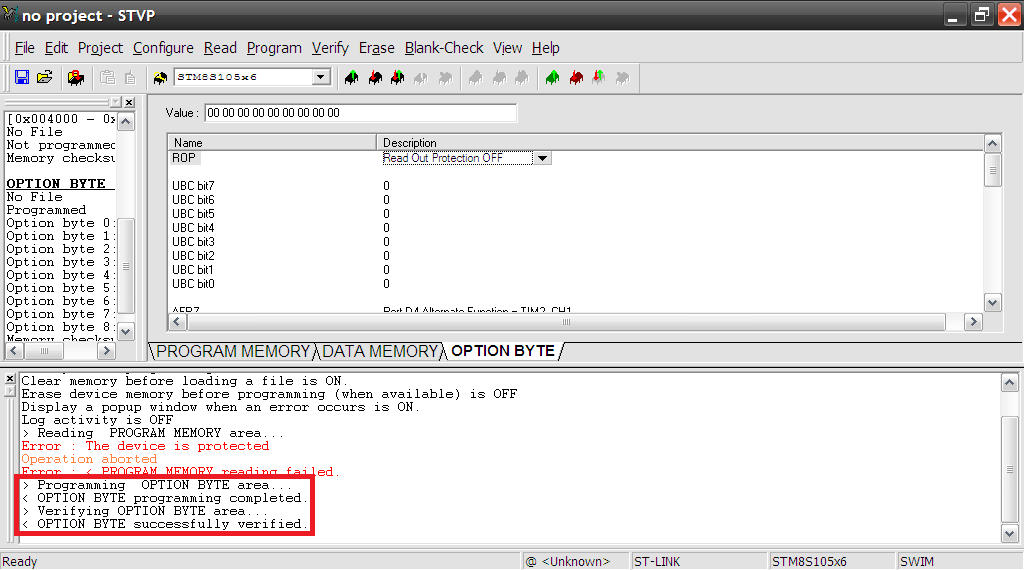Select the UBC bit5 row
Screen dimensions: 1024x570
click(193, 214)
